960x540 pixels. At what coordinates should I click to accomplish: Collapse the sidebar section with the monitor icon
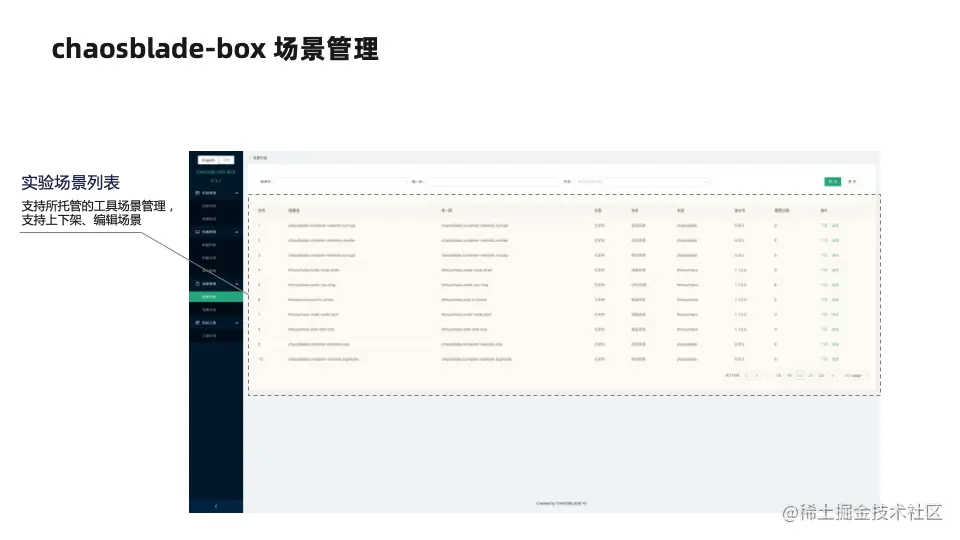[237, 232]
